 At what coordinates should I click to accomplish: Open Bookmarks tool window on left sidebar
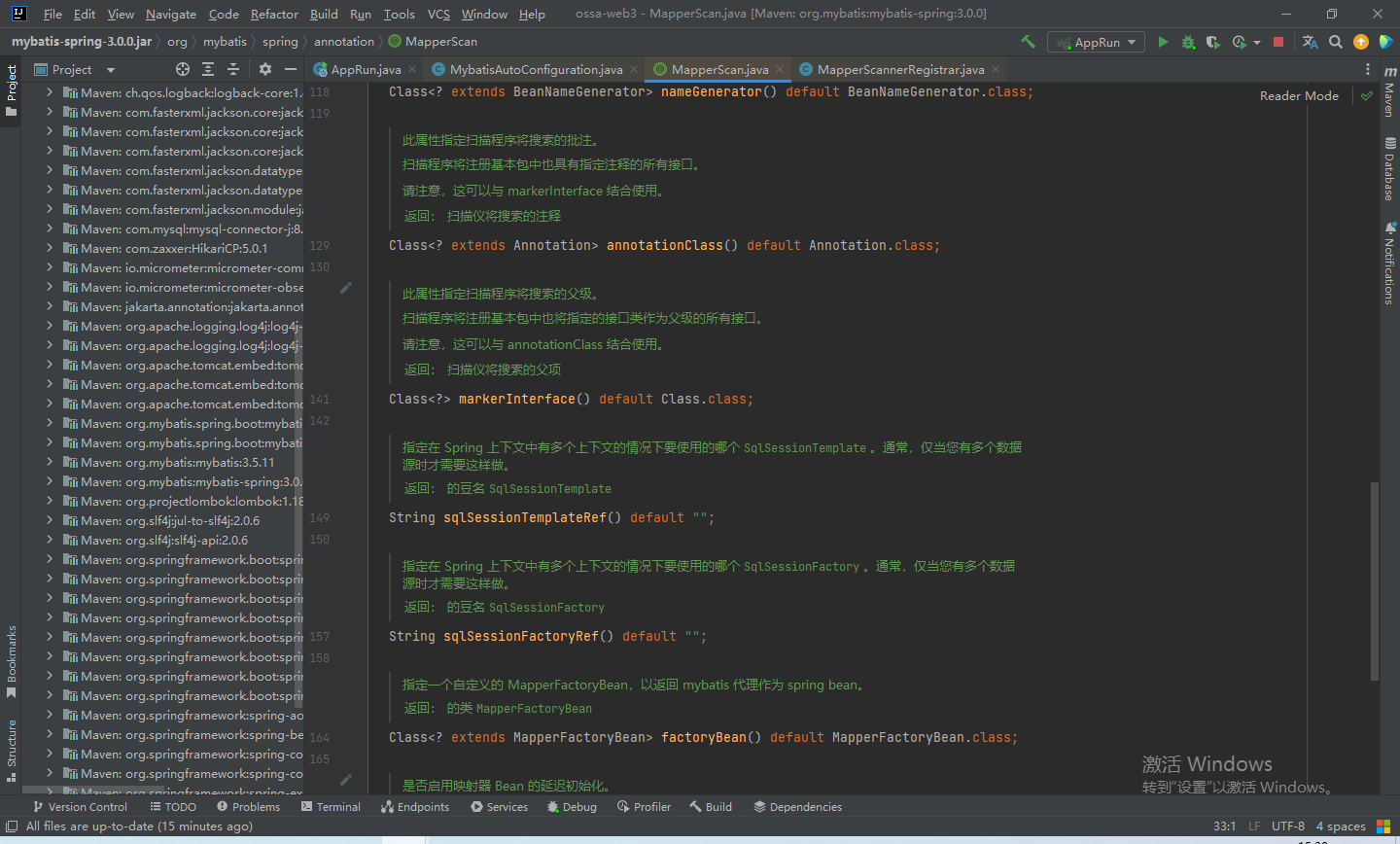tap(12, 662)
